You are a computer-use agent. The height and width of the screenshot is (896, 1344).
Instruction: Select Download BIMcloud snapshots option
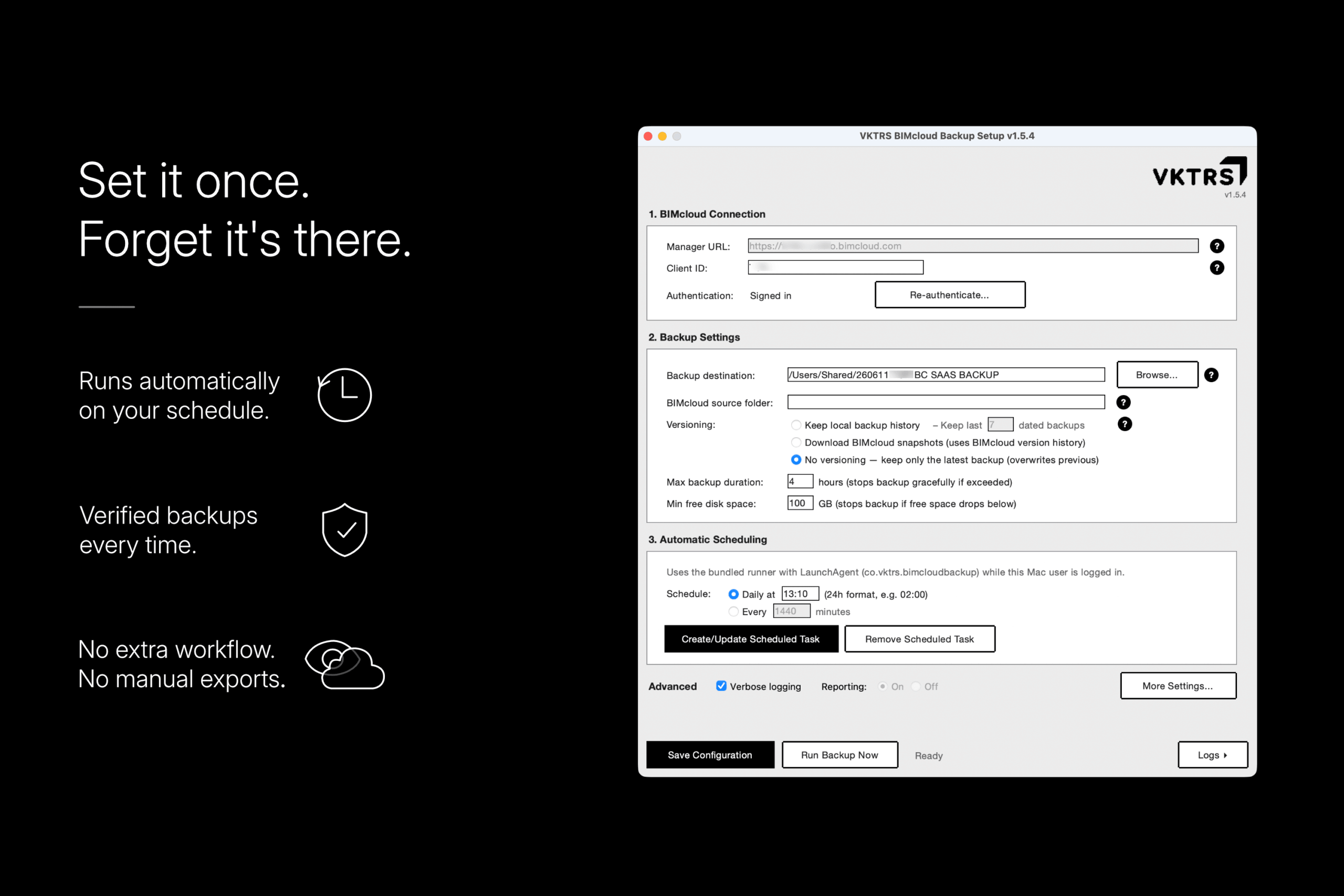tap(796, 442)
